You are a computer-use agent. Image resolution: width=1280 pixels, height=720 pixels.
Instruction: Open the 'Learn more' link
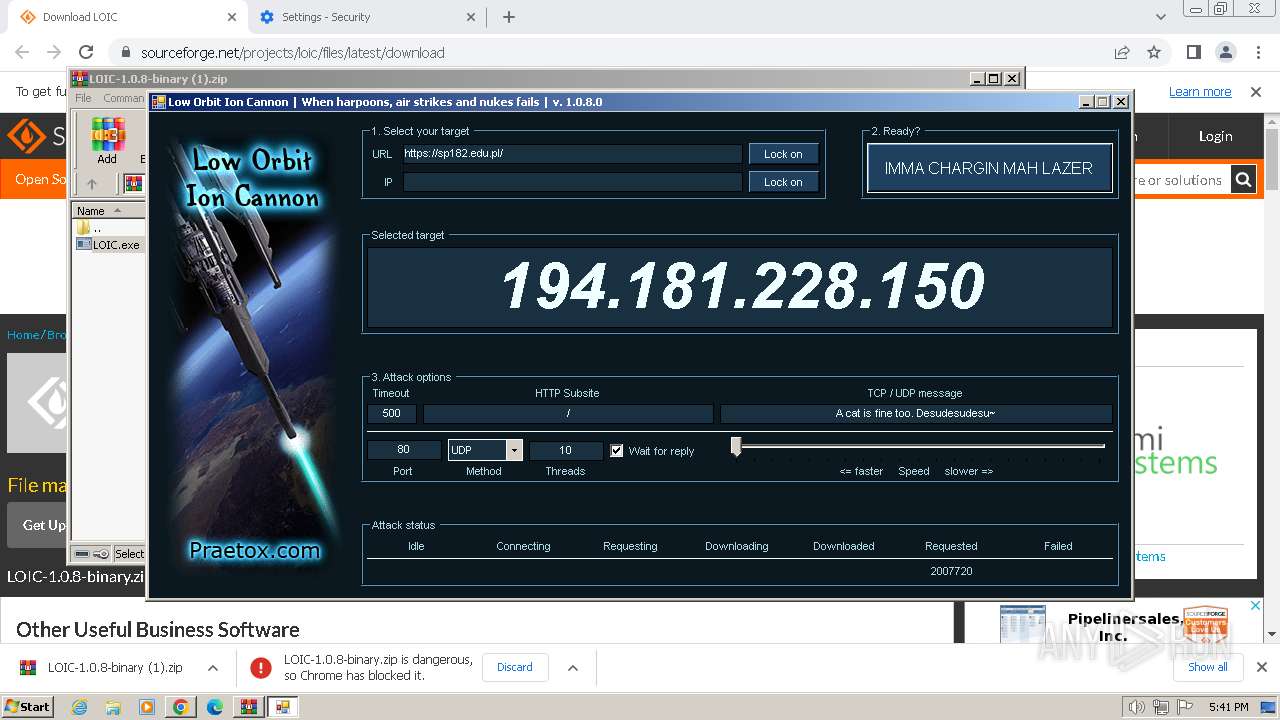click(1200, 91)
